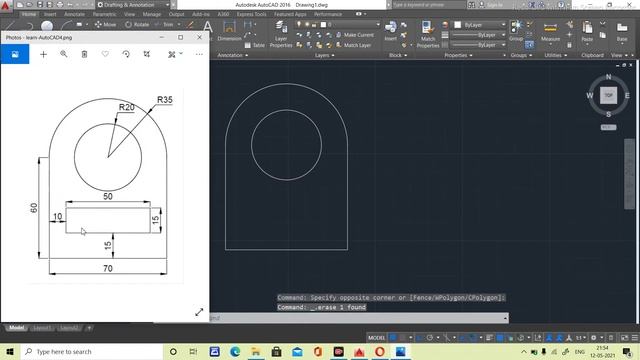Toggle MODEL space button in status bar
The image size is (640, 360).
coord(376,338)
